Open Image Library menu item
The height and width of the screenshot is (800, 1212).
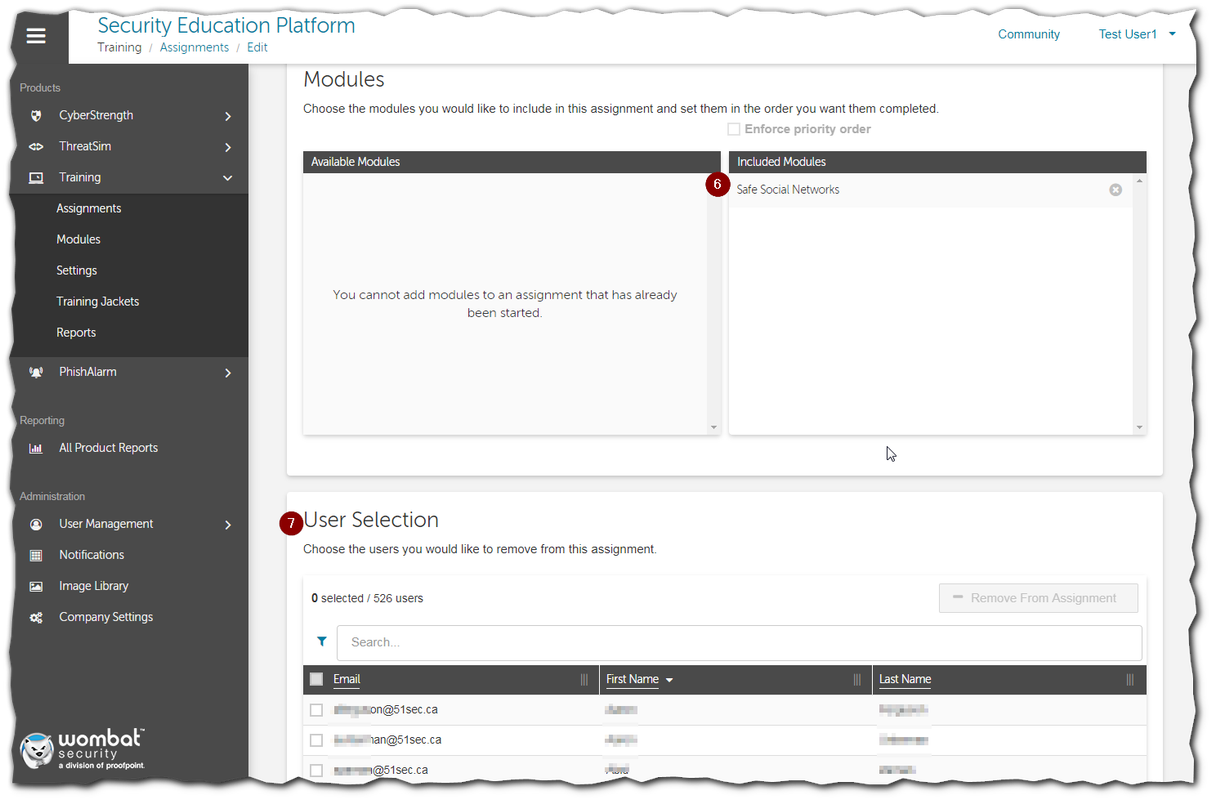click(x=94, y=586)
